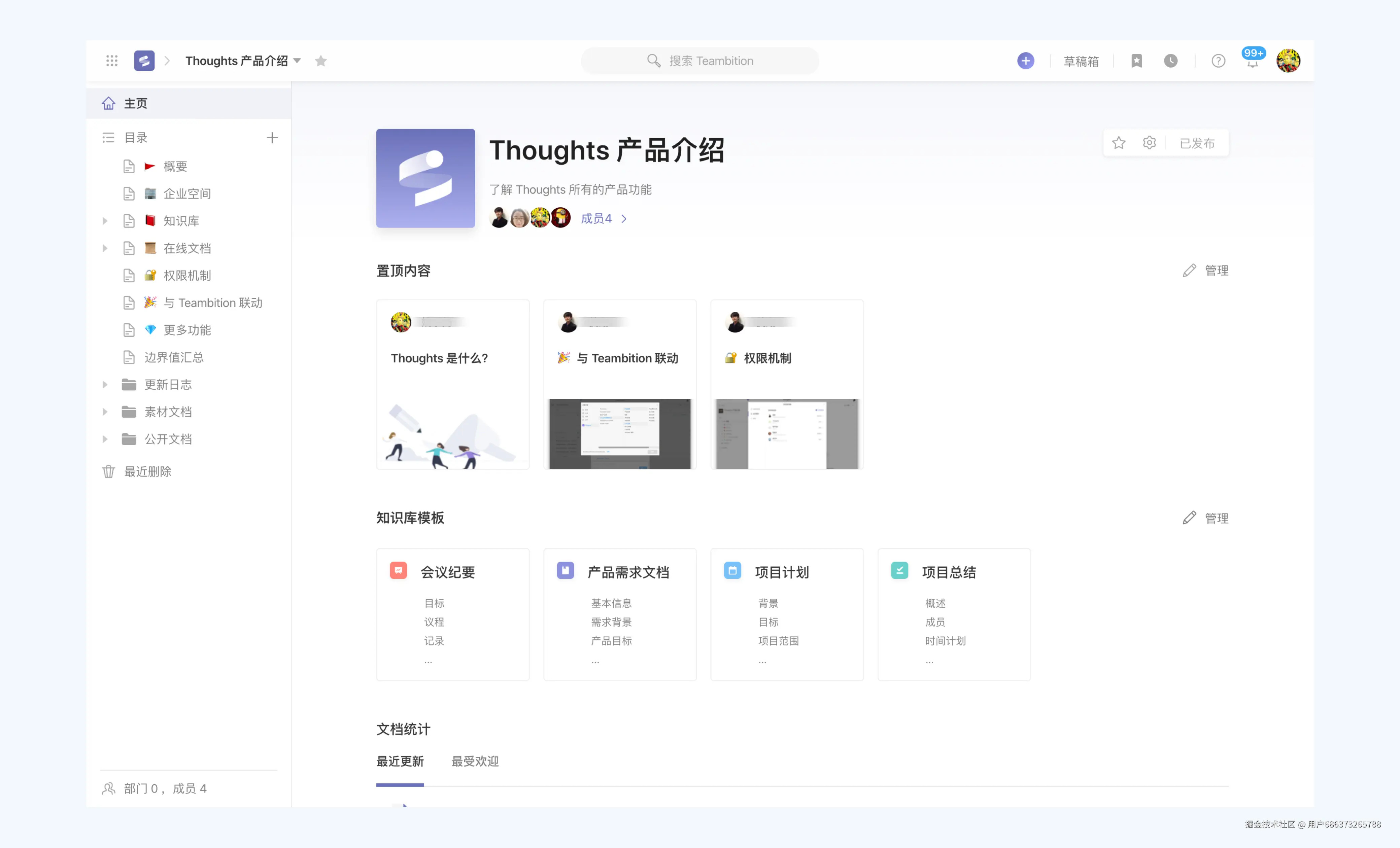Expand the 更新日志 folder
The width and height of the screenshot is (1400, 848).
pyautogui.click(x=105, y=385)
